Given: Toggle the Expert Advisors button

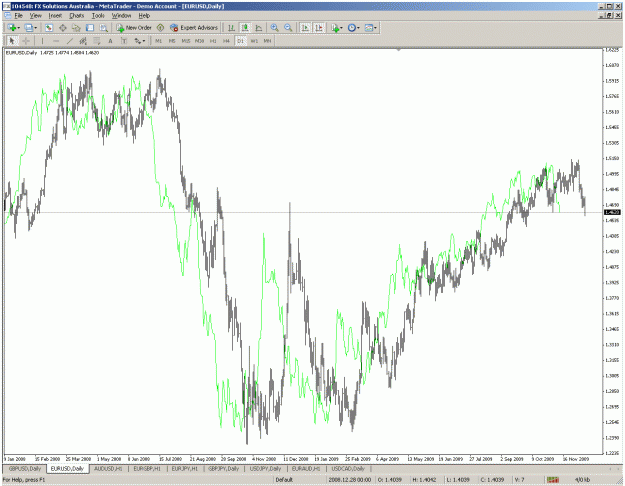Looking at the screenshot, I should 194,28.
